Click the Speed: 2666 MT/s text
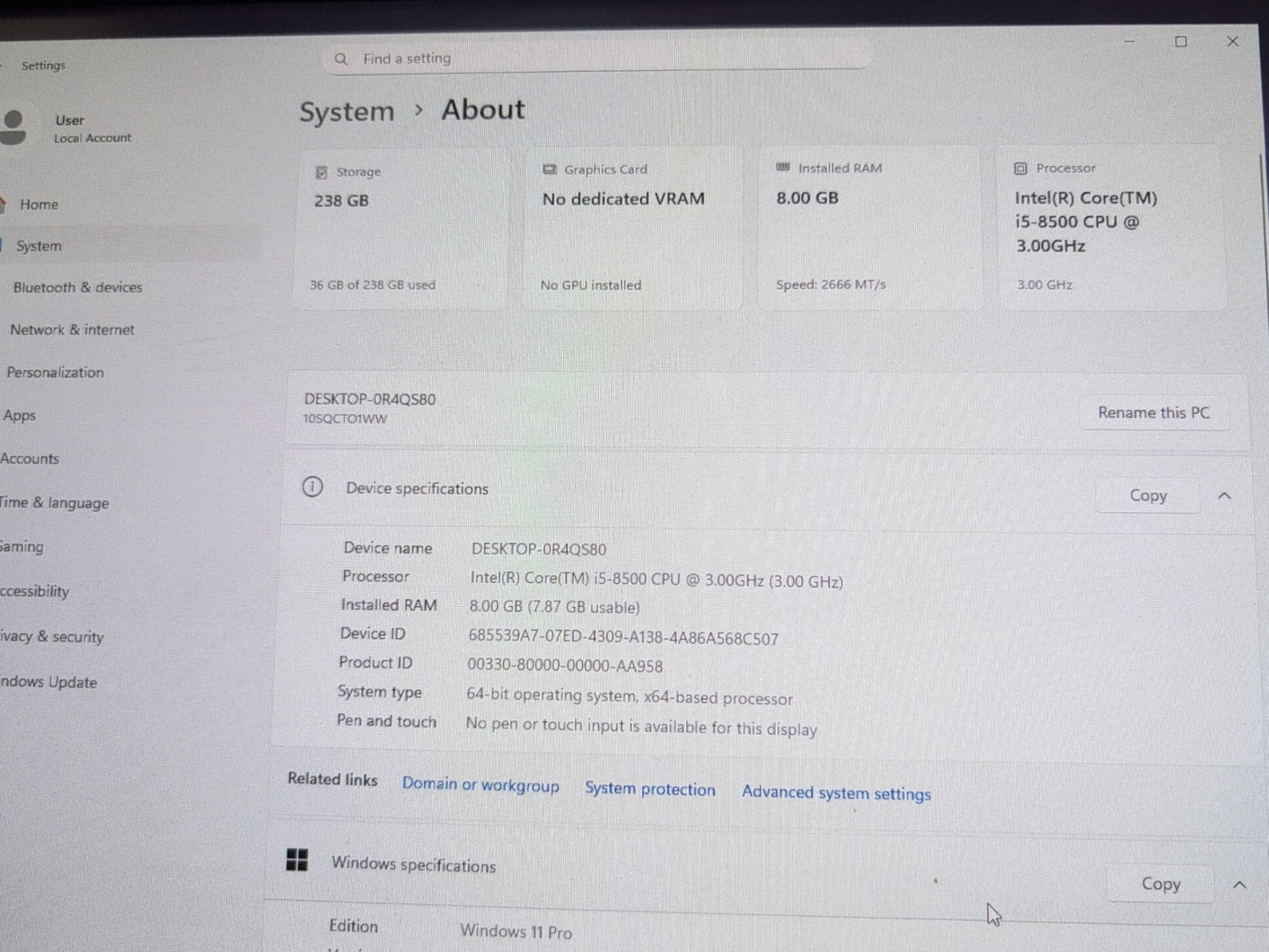 tap(831, 285)
